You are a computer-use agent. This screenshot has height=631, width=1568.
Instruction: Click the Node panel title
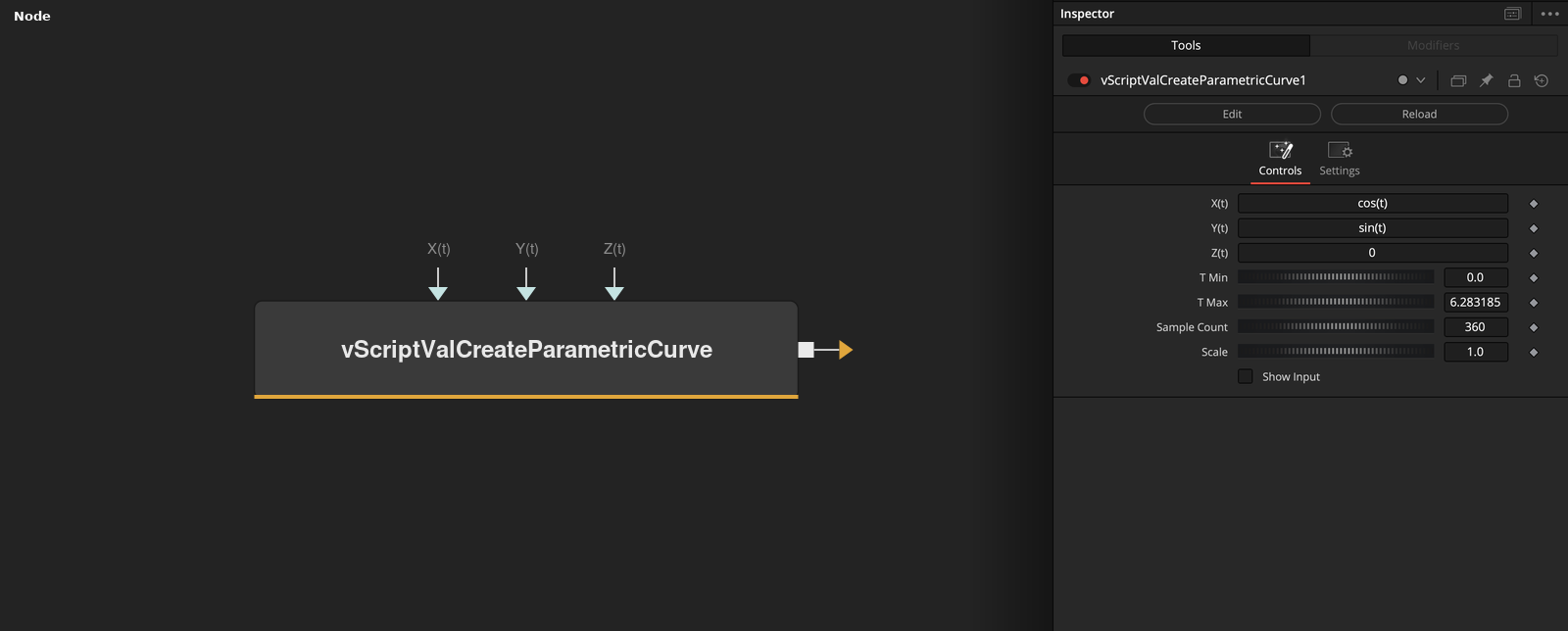tap(32, 16)
